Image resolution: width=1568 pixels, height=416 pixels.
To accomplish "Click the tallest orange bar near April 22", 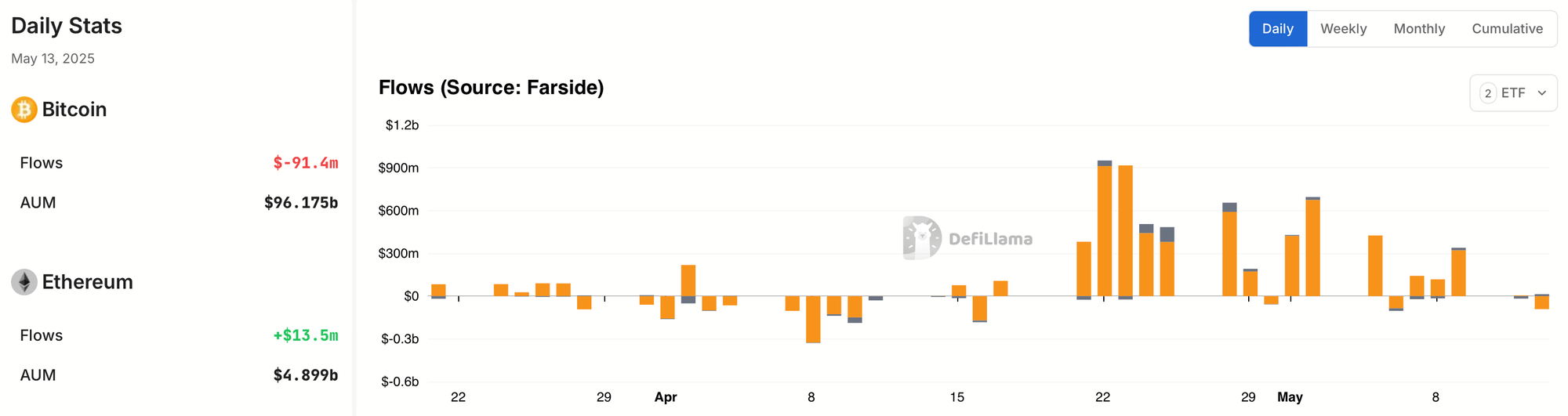I will tap(1105, 231).
